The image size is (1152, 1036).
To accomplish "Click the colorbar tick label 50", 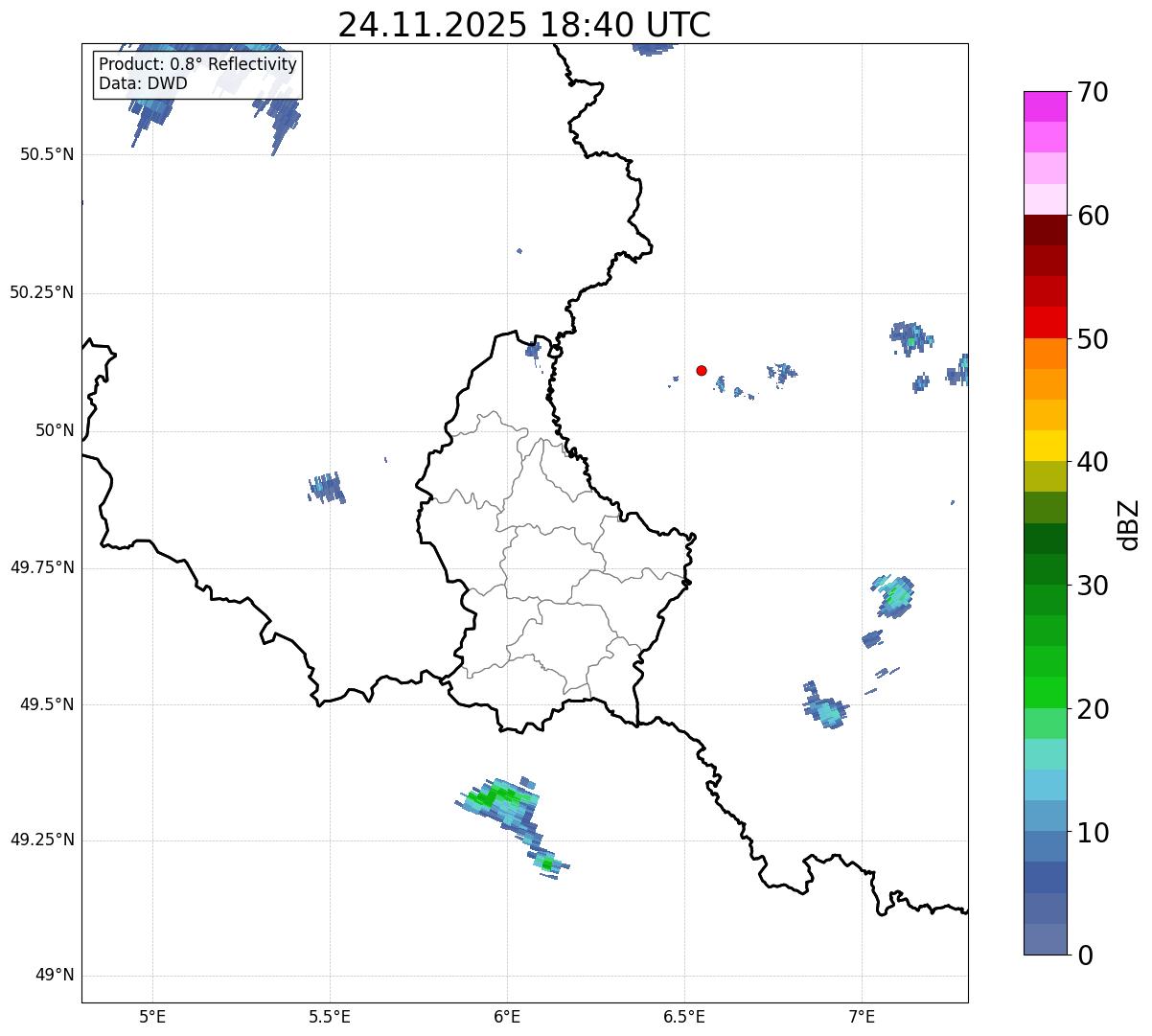I will tap(1093, 339).
